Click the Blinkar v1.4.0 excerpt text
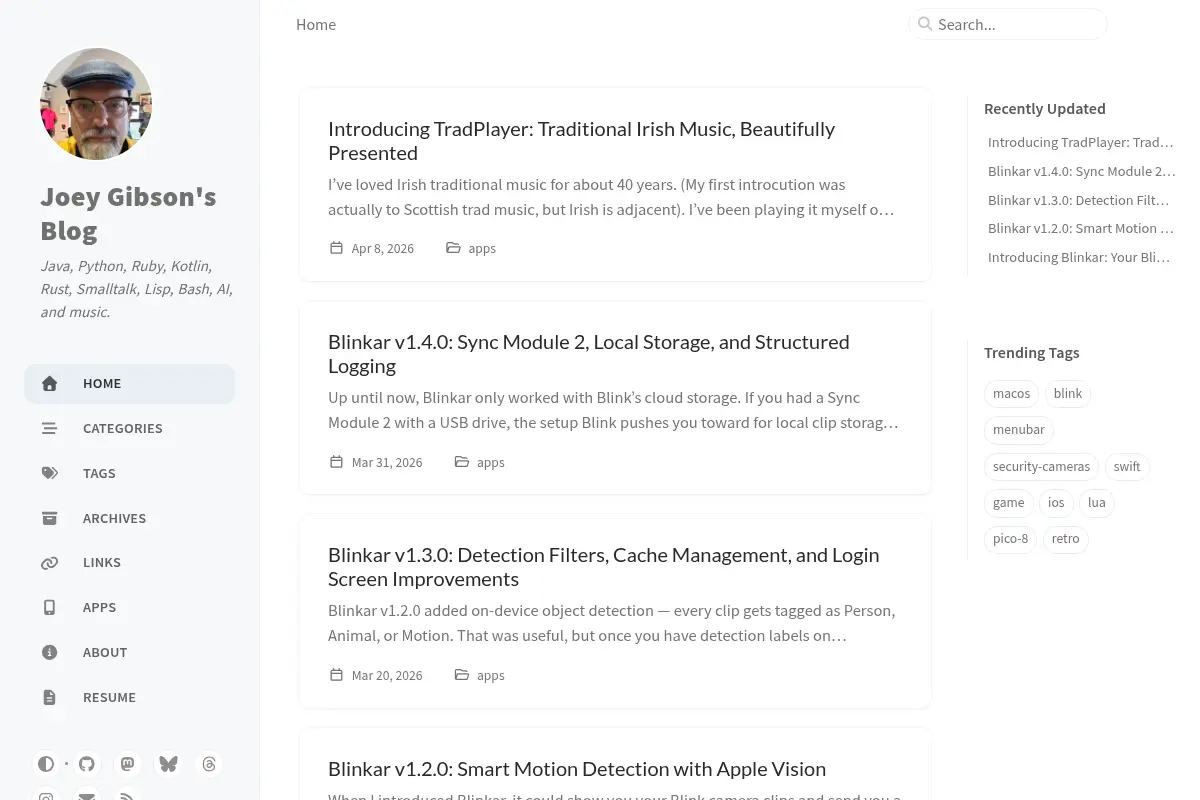The image size is (1200, 800). coord(614,410)
